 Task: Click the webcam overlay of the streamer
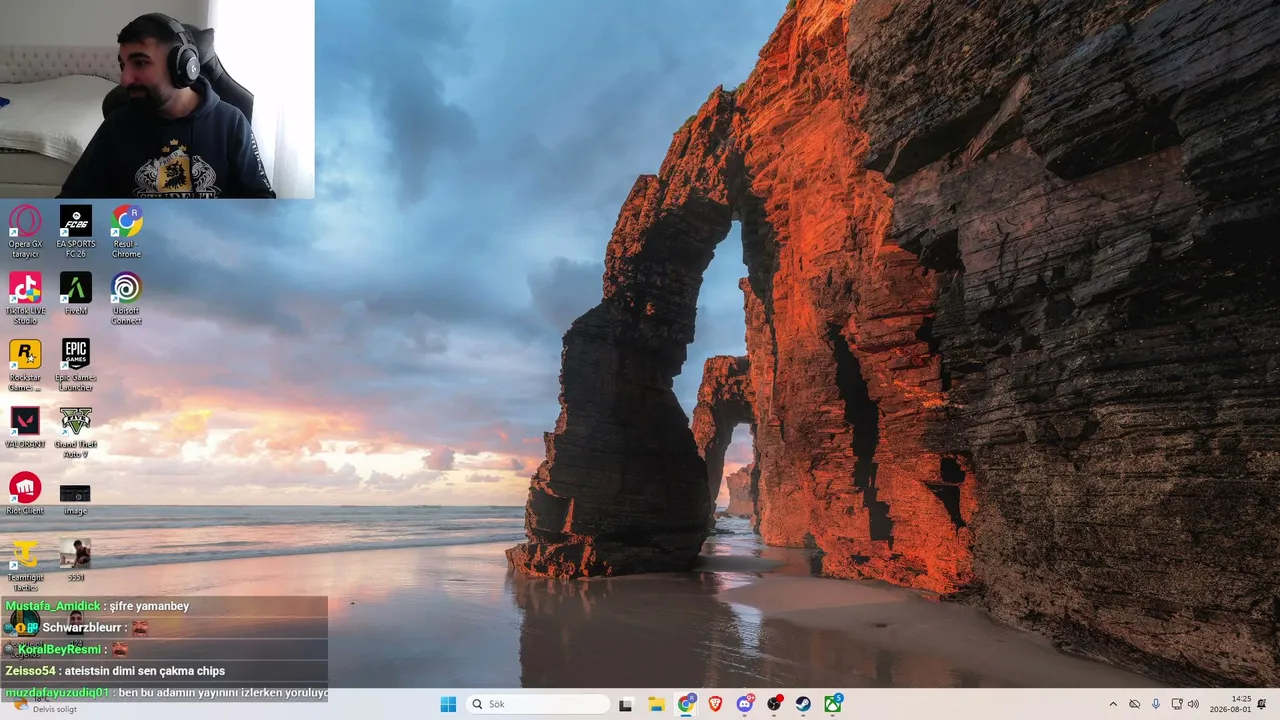pyautogui.click(x=157, y=99)
